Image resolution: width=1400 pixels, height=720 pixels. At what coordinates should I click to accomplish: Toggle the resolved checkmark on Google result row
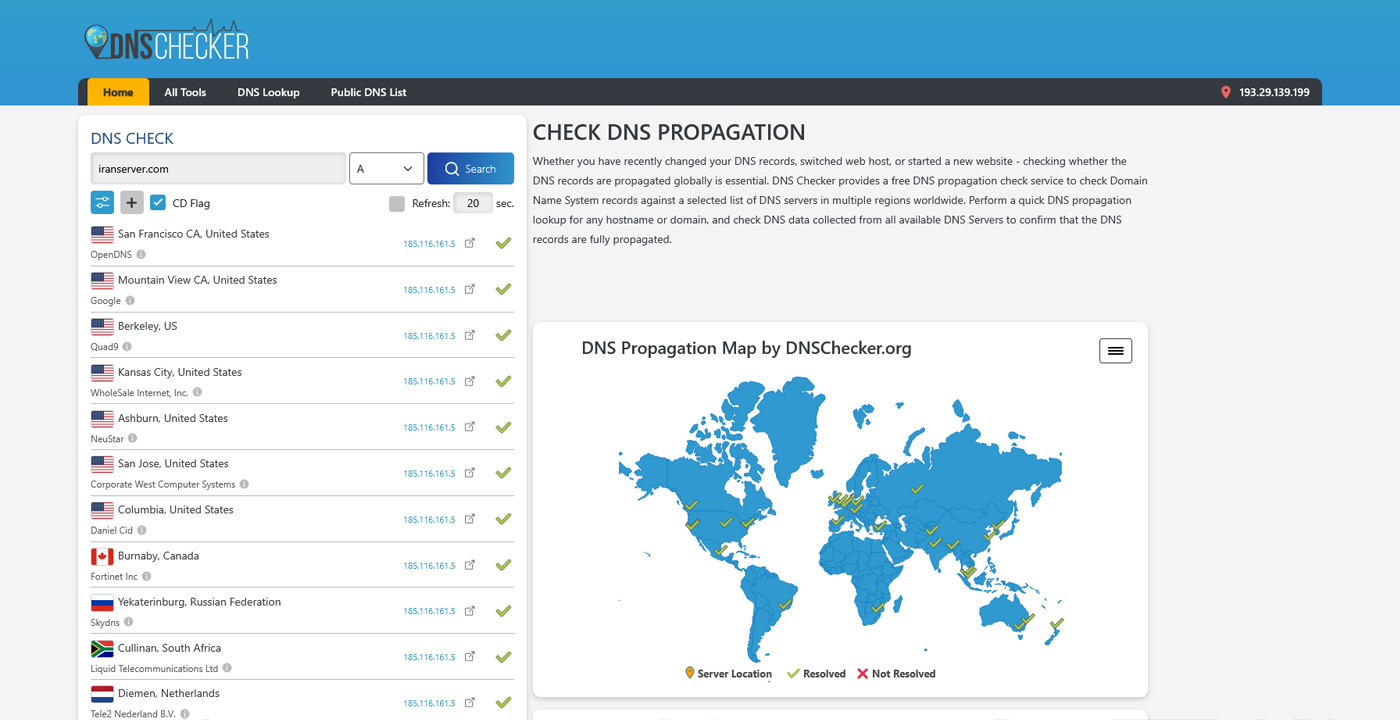pyautogui.click(x=503, y=288)
